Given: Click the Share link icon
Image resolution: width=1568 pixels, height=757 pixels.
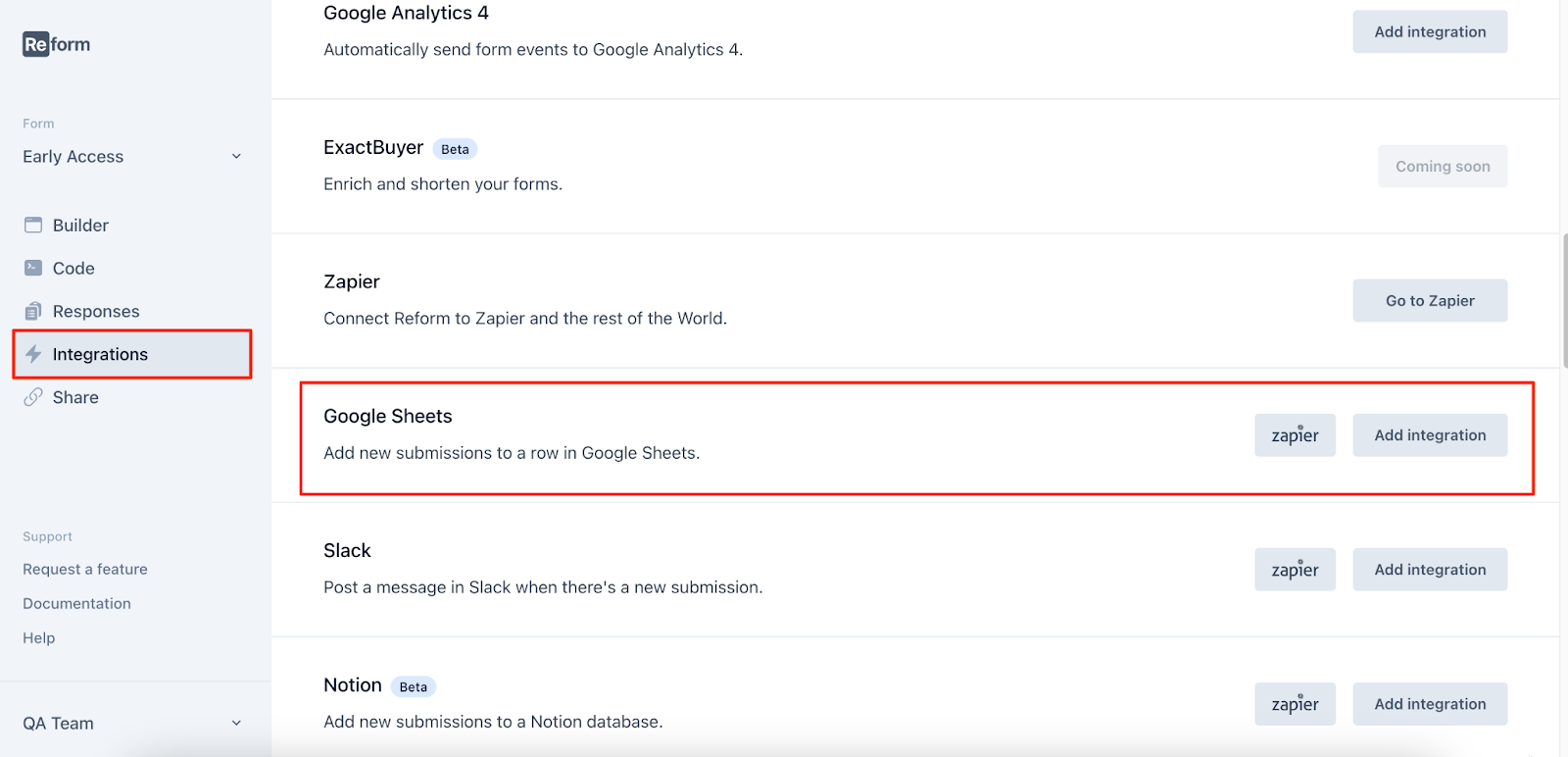Looking at the screenshot, I should tap(33, 397).
